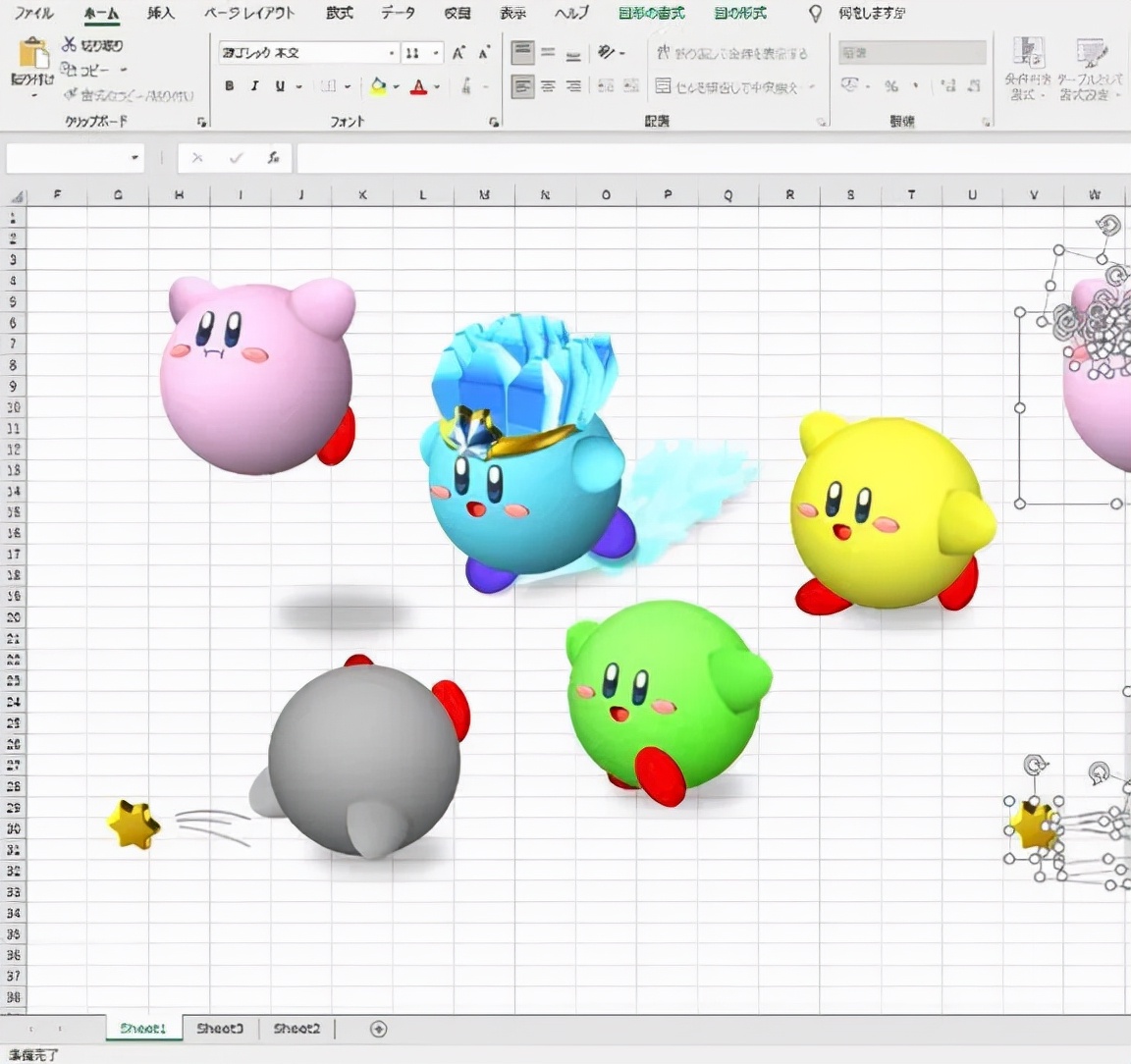Open the font size dropdown
1131x1064 pixels.
click(436, 53)
